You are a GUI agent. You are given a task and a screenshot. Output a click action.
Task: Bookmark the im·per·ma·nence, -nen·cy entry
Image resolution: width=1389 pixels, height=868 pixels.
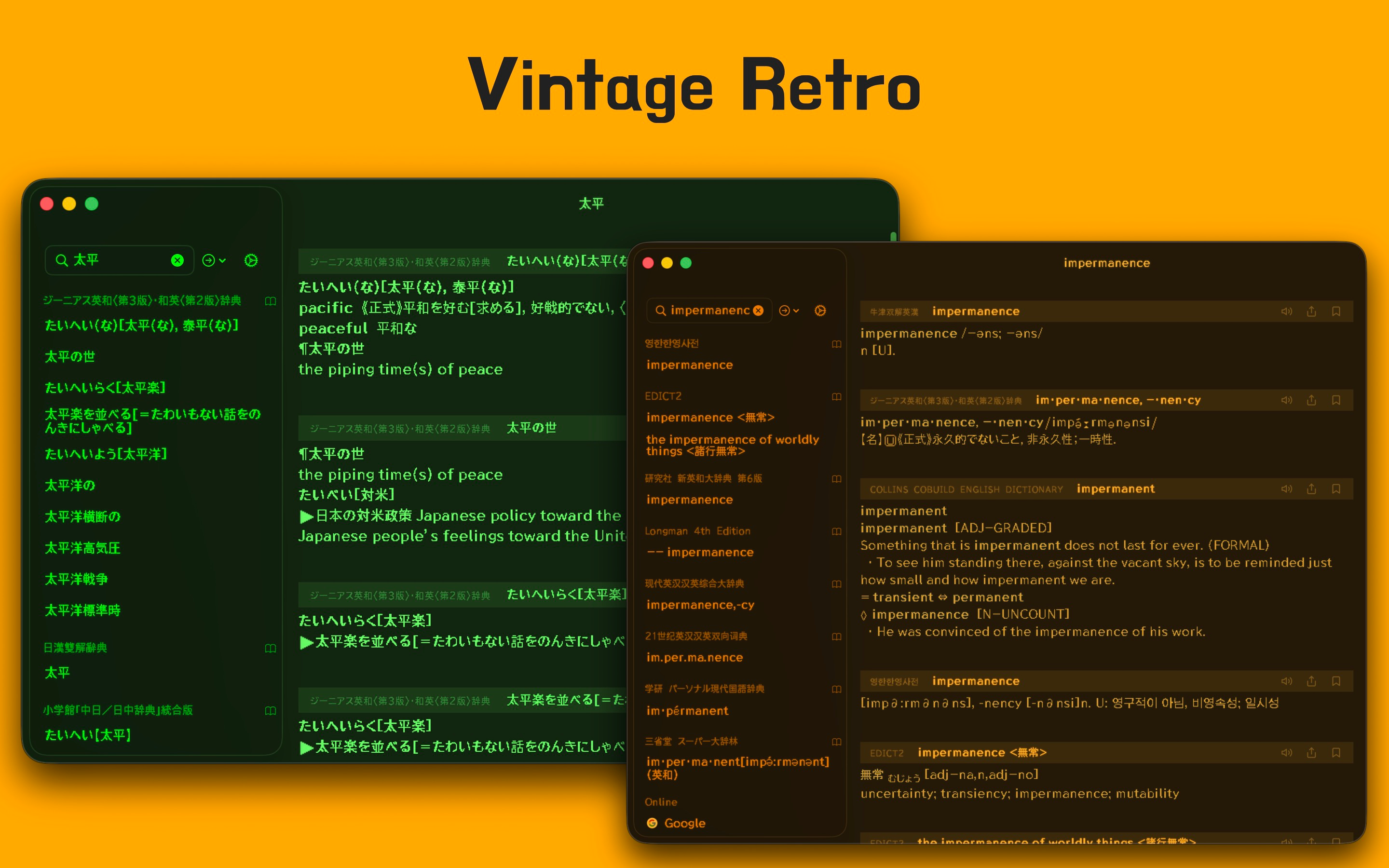(x=1336, y=400)
